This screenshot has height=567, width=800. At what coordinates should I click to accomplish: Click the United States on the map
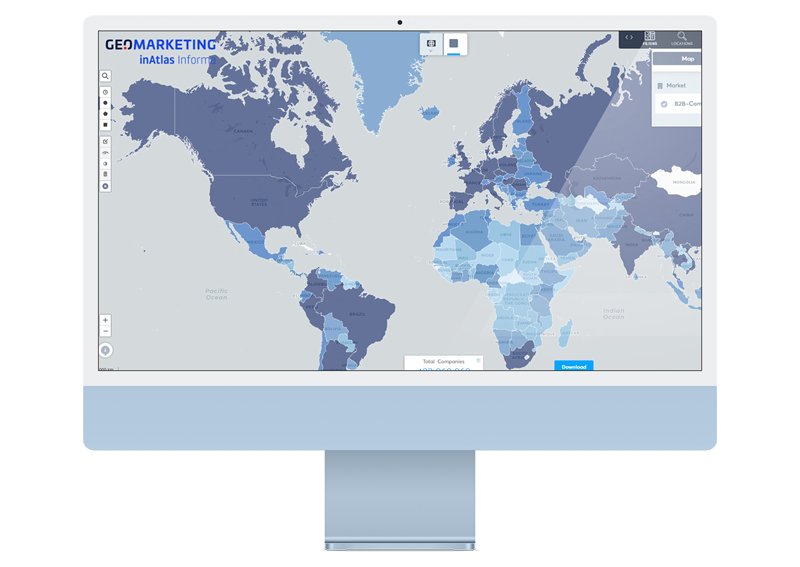259,202
